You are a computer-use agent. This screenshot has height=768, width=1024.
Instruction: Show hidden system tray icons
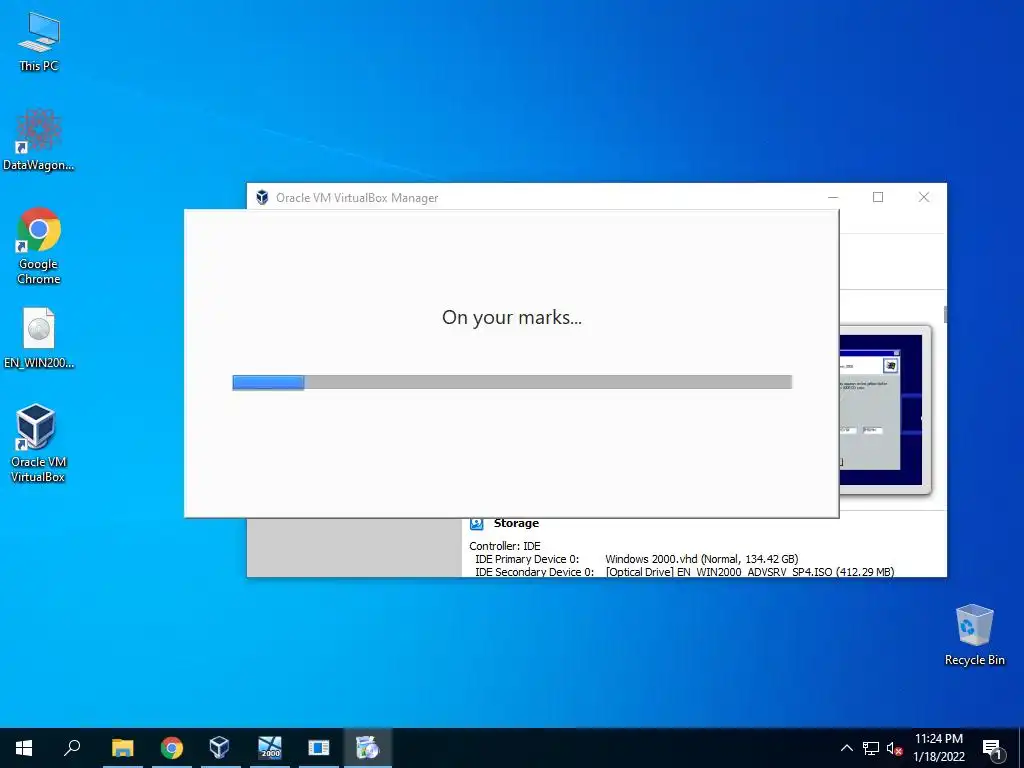coord(846,748)
